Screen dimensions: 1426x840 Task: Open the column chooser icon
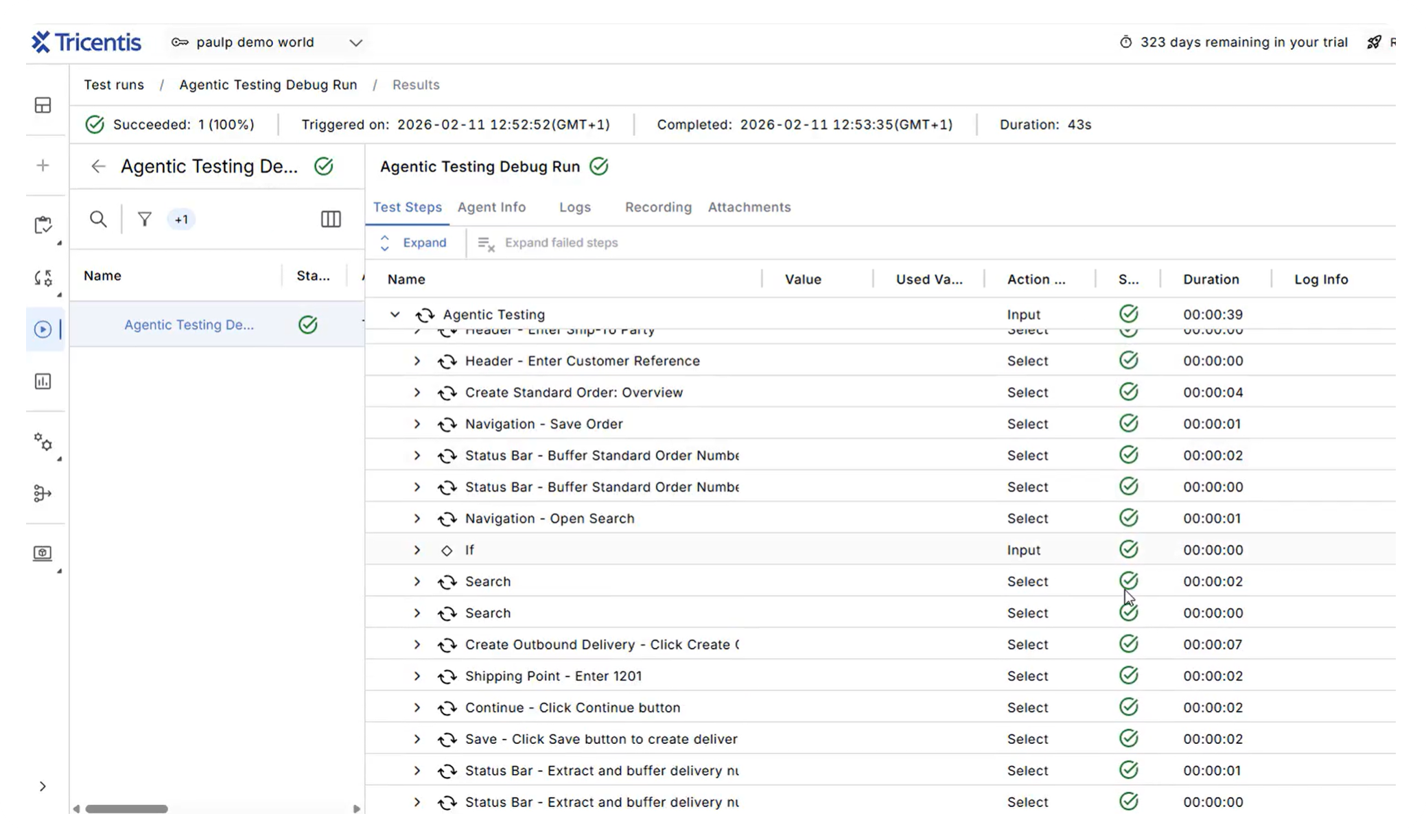(x=331, y=219)
